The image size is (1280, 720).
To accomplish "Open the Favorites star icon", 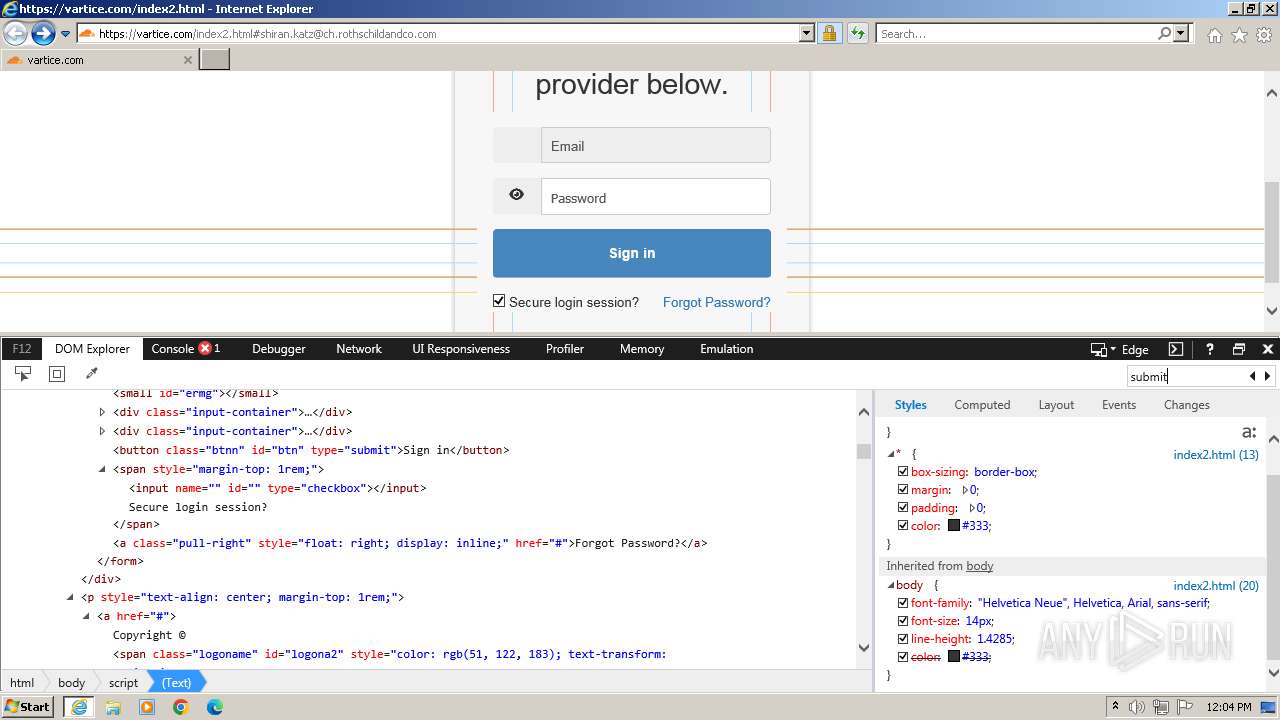I will click(1239, 35).
